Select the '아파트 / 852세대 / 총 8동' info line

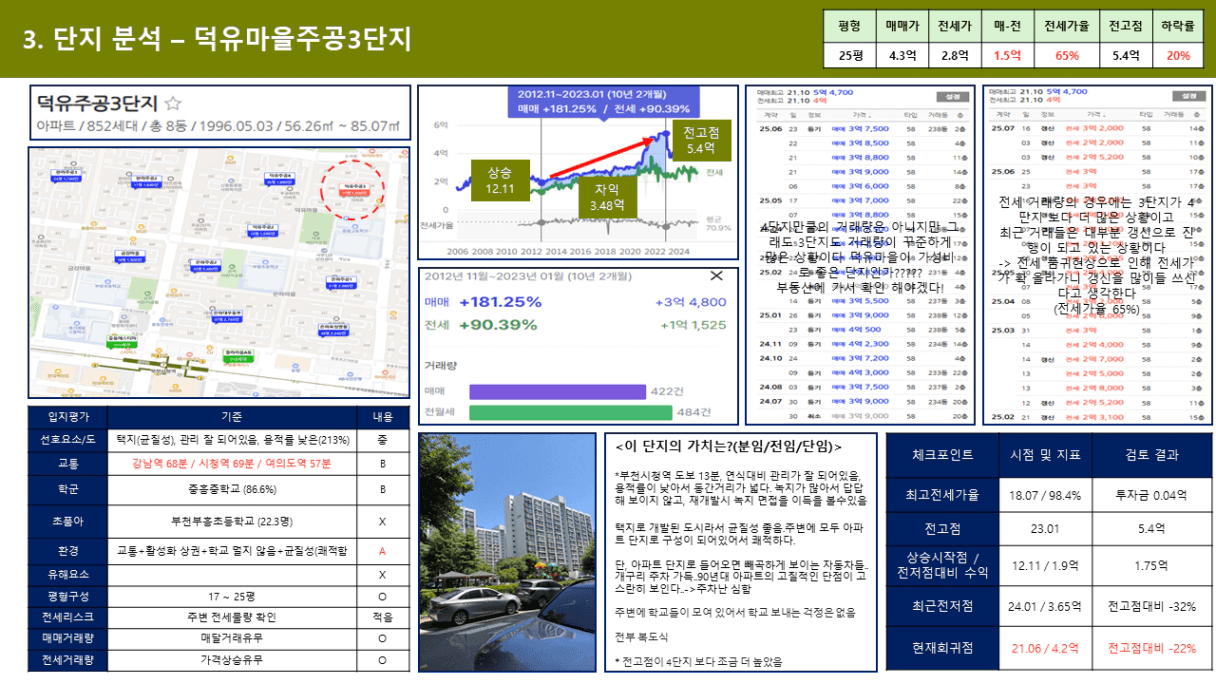click(x=218, y=126)
